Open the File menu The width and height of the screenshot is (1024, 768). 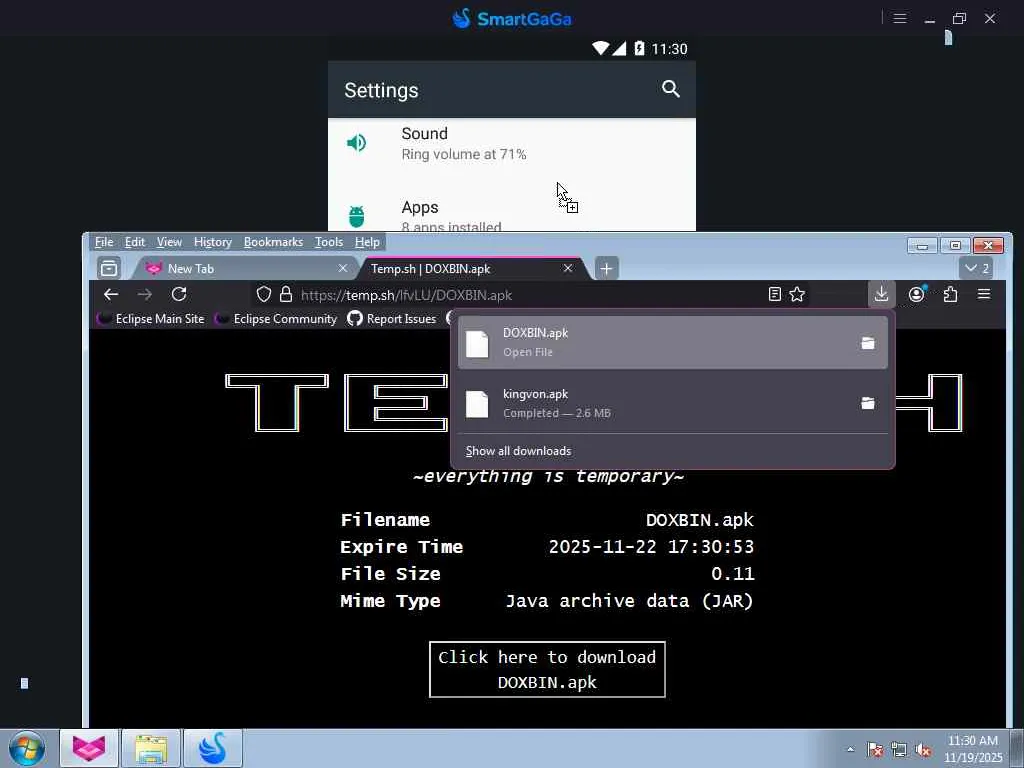104,242
